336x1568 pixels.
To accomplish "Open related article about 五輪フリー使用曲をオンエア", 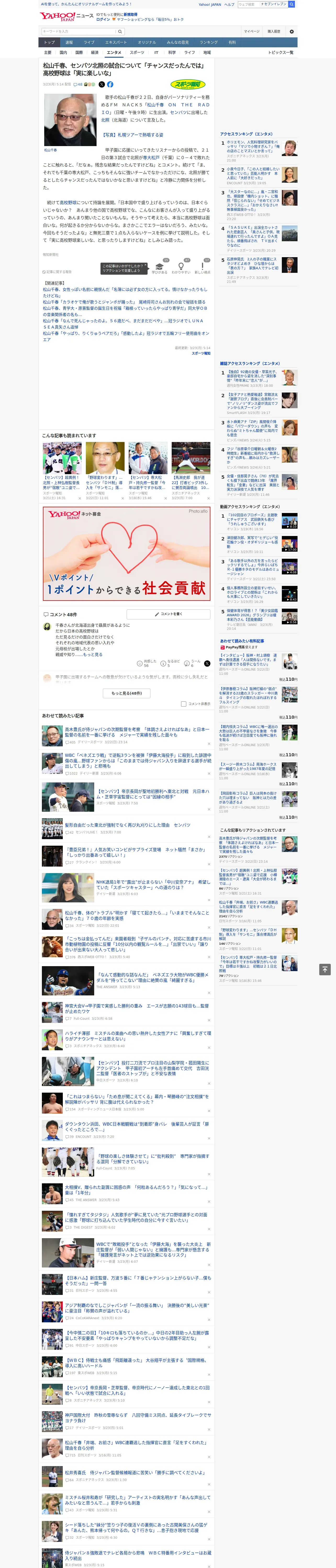I will click(126, 336).
